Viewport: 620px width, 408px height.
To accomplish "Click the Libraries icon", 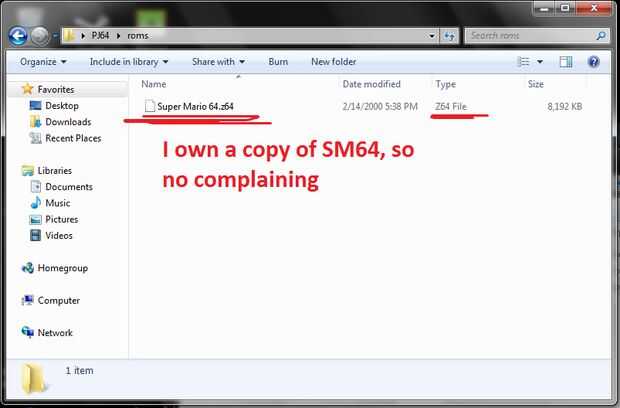I will click(28, 171).
